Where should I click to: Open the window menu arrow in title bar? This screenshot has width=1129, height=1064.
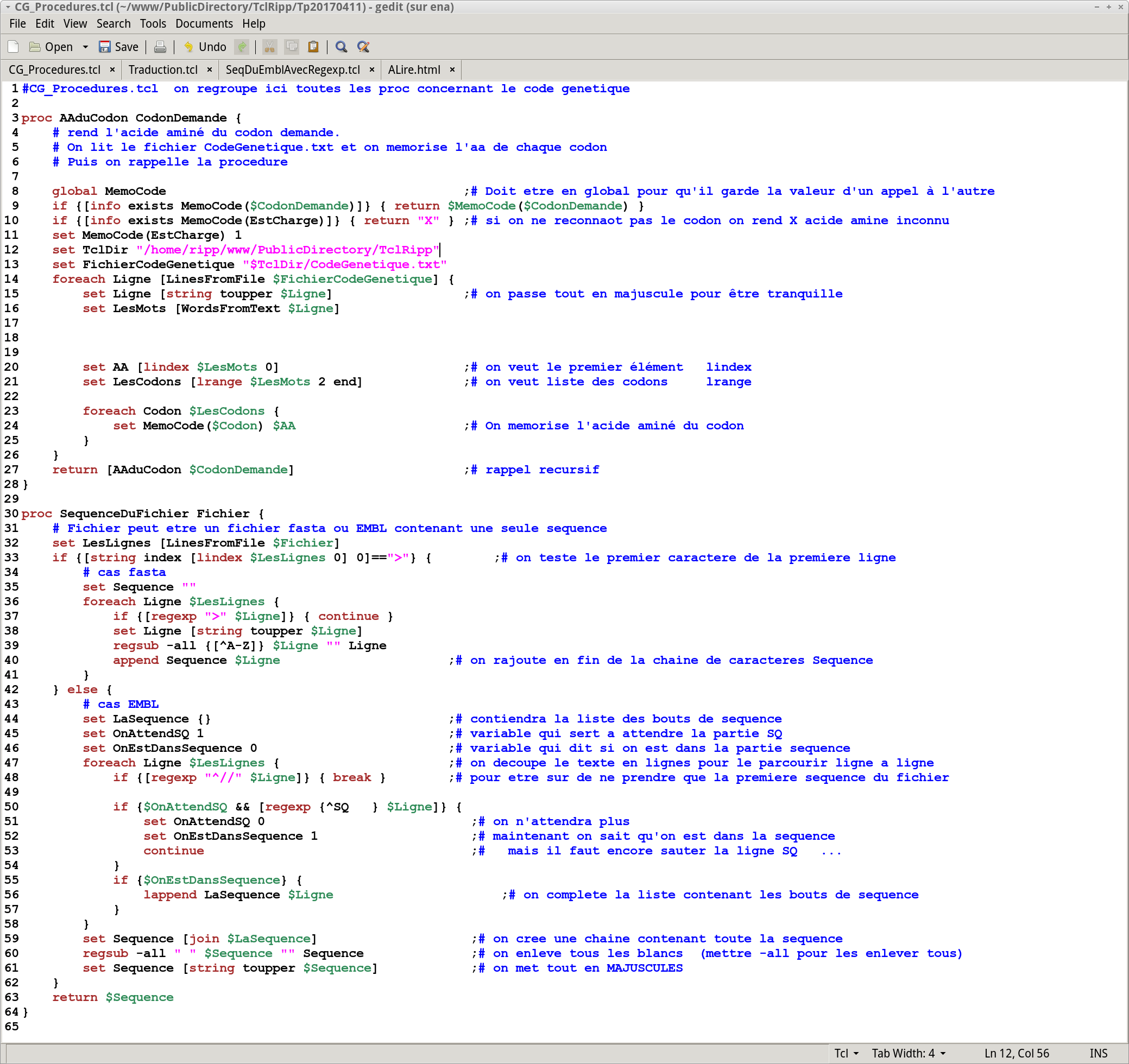8,7
